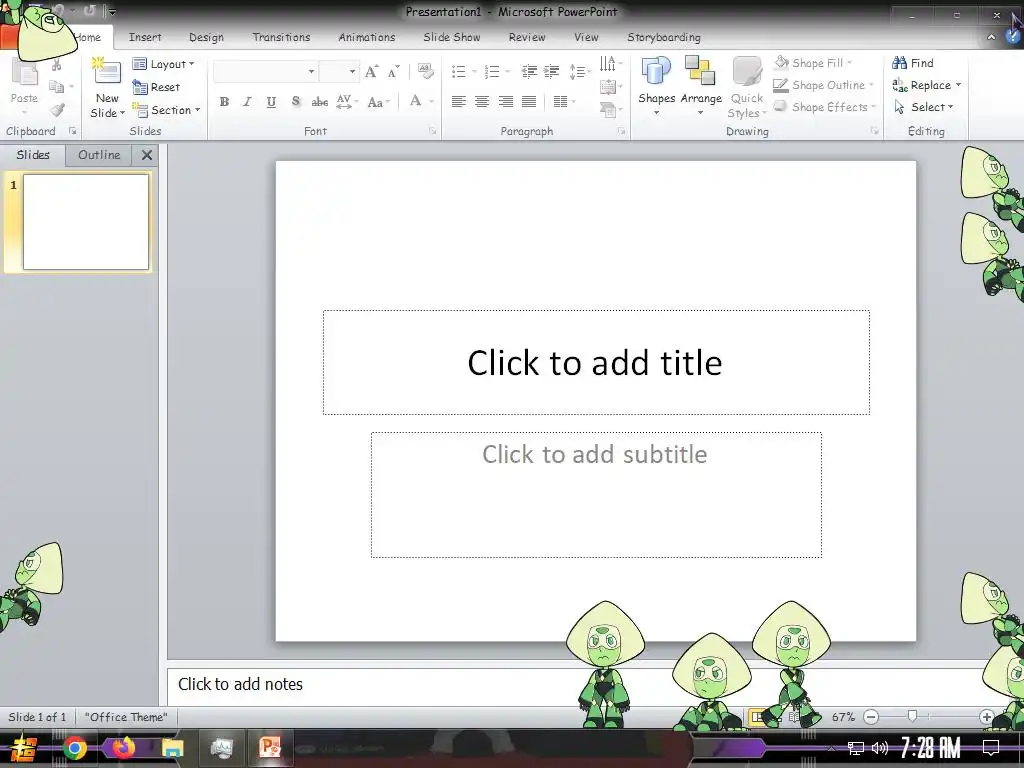Adjust the zoom slider handle
Screen dimensions: 1024x768
tap(912, 716)
